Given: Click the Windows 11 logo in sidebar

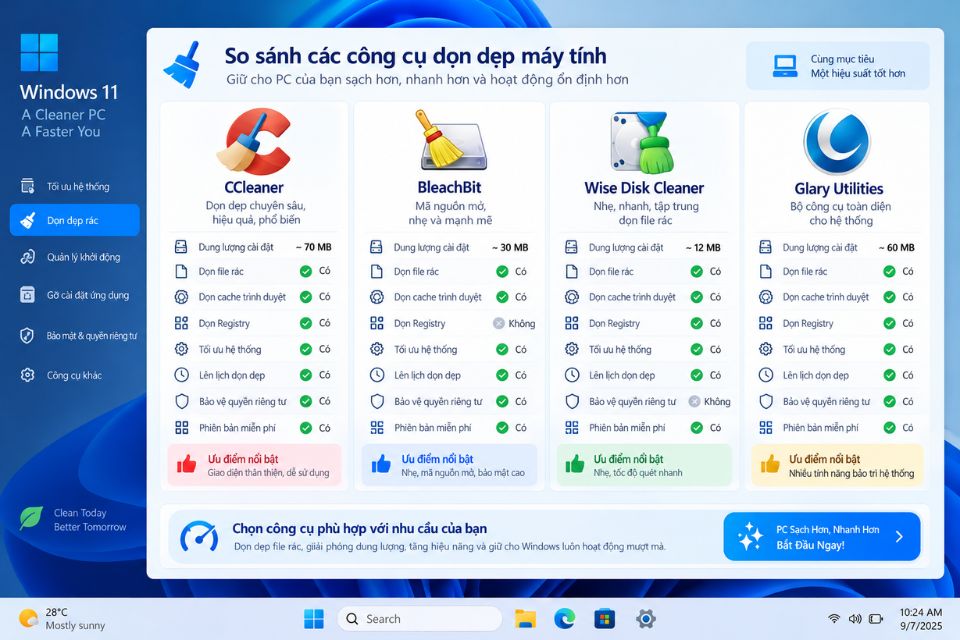Looking at the screenshot, I should 39,53.
